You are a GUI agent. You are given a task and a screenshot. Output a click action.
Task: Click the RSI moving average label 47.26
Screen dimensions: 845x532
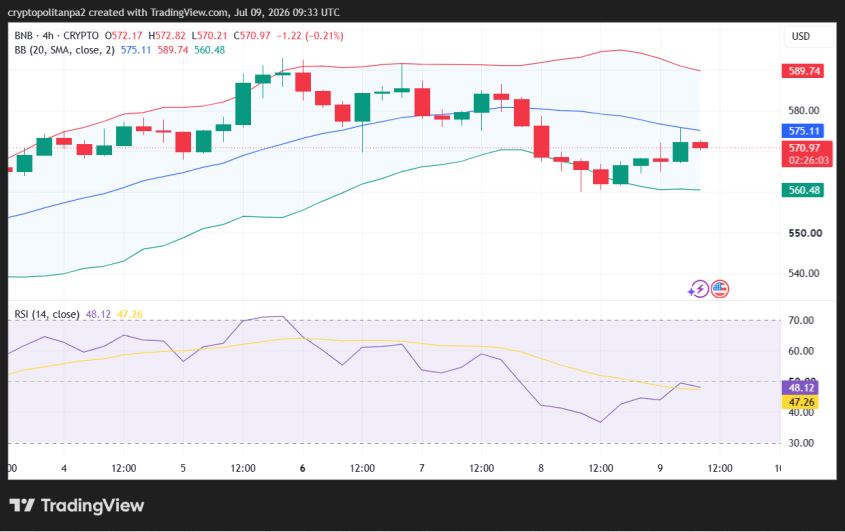pos(800,402)
